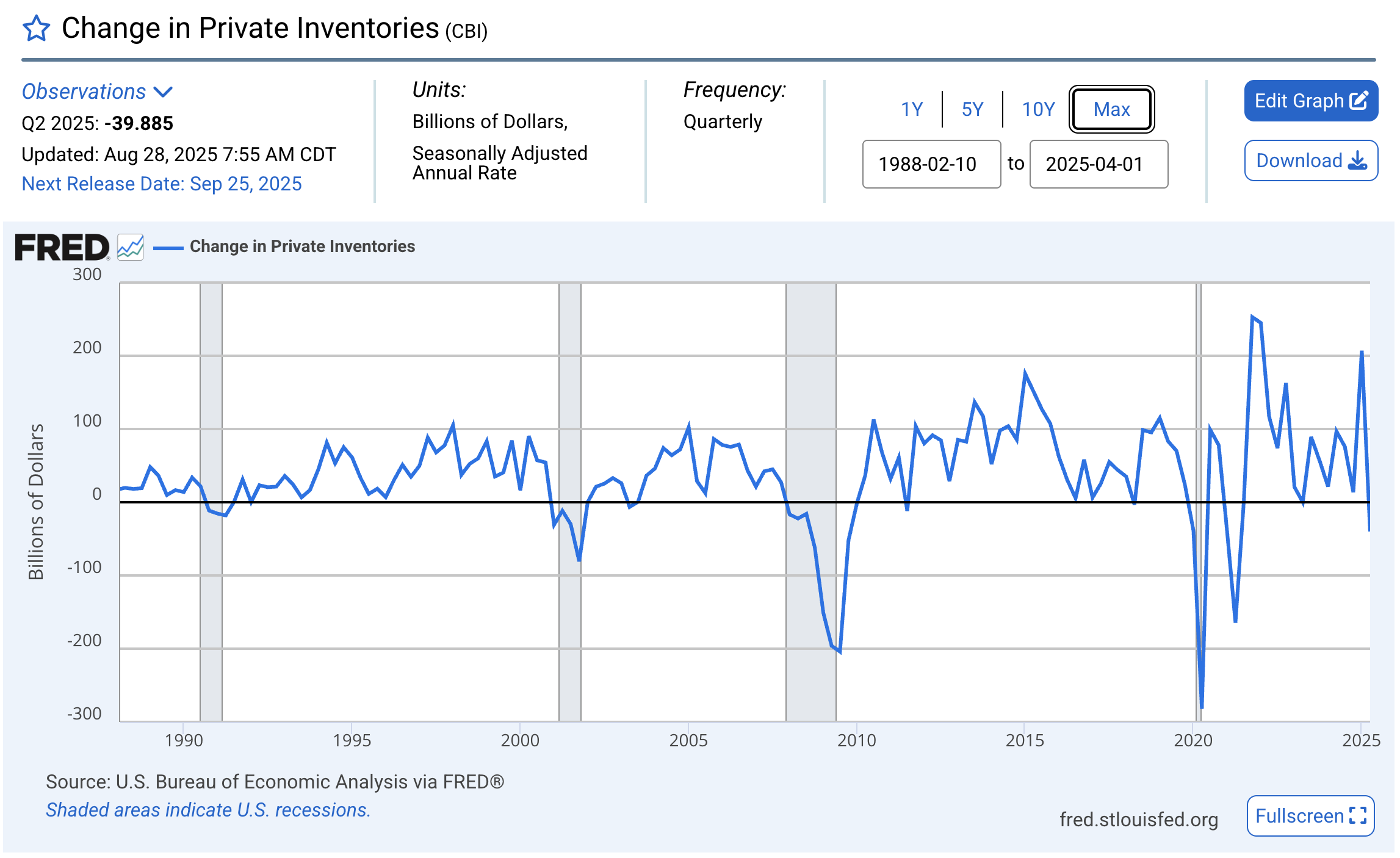Click the start date field showing 1988-02-10
The height and width of the screenshot is (858, 1400).
pyautogui.click(x=931, y=164)
